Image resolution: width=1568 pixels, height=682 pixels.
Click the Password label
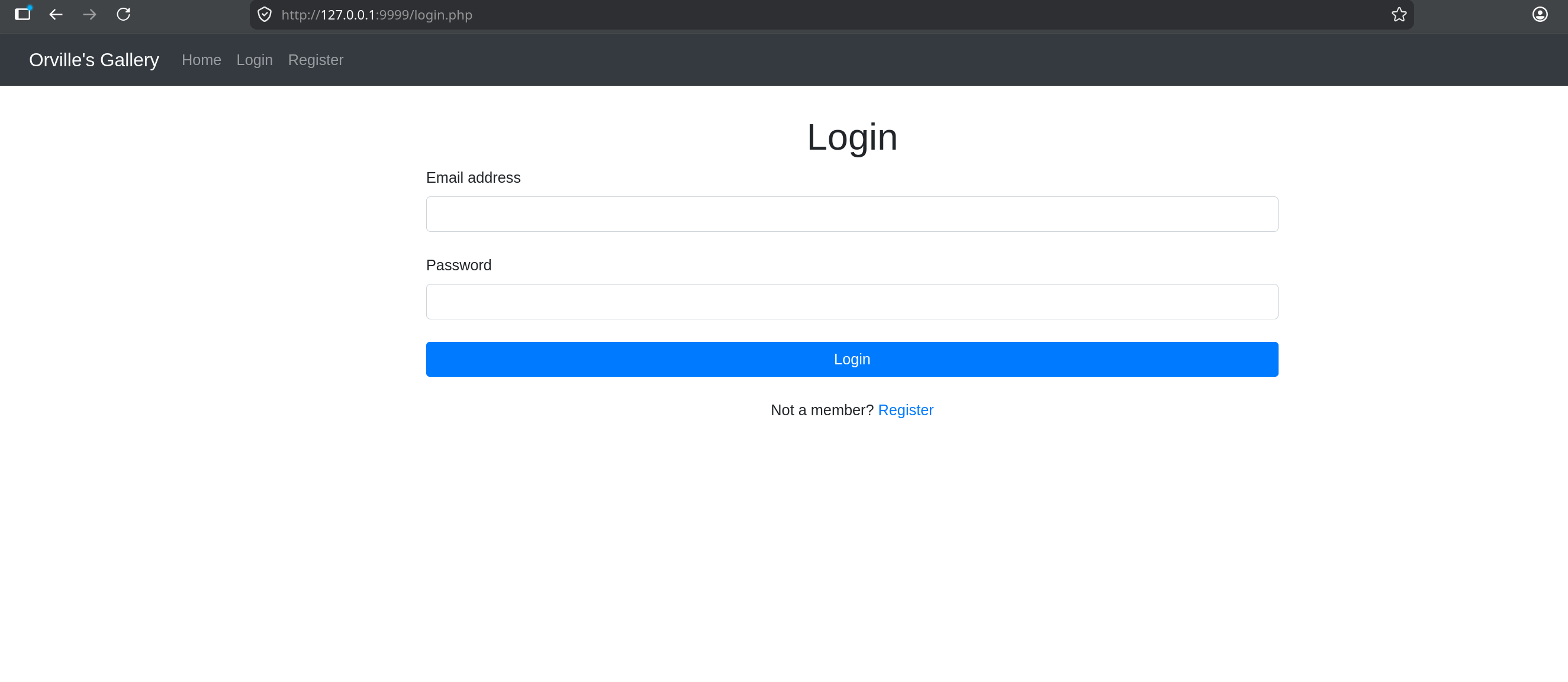click(x=458, y=265)
